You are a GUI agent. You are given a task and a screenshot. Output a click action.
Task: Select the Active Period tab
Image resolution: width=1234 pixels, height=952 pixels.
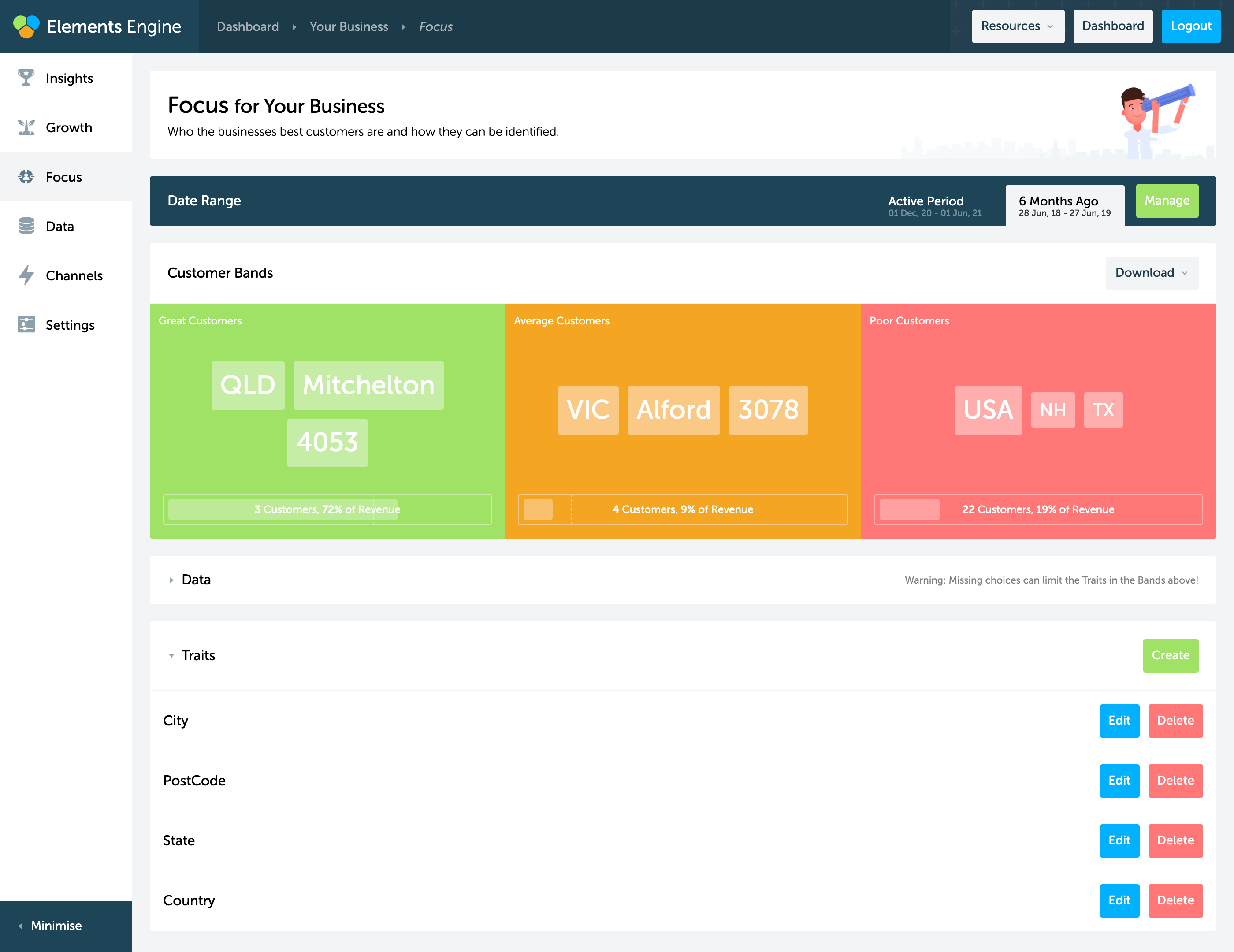point(935,206)
